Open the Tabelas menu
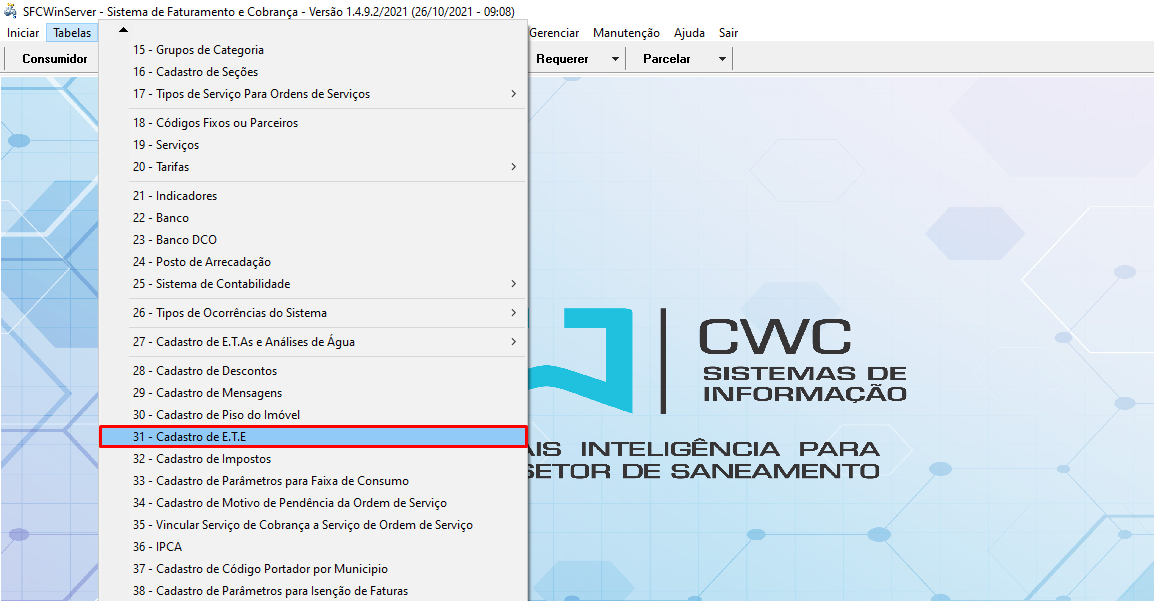Screen dimensions: 1154x601 click(x=72, y=33)
